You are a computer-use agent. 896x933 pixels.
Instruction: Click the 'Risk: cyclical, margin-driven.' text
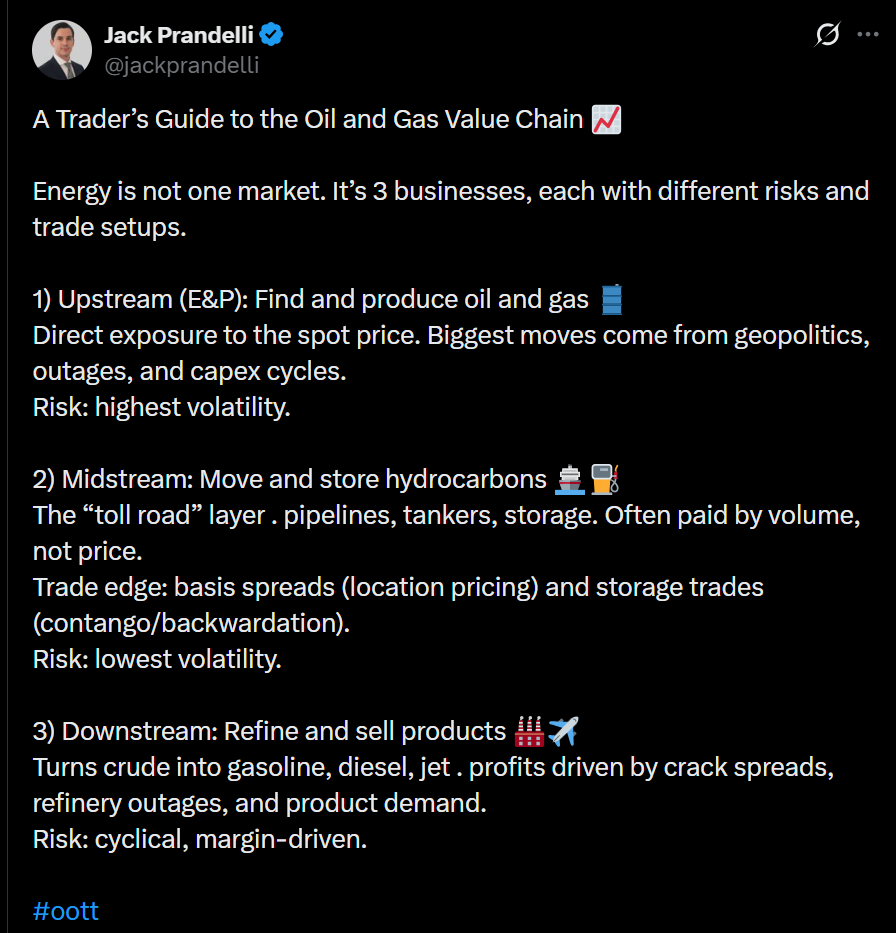[200, 839]
